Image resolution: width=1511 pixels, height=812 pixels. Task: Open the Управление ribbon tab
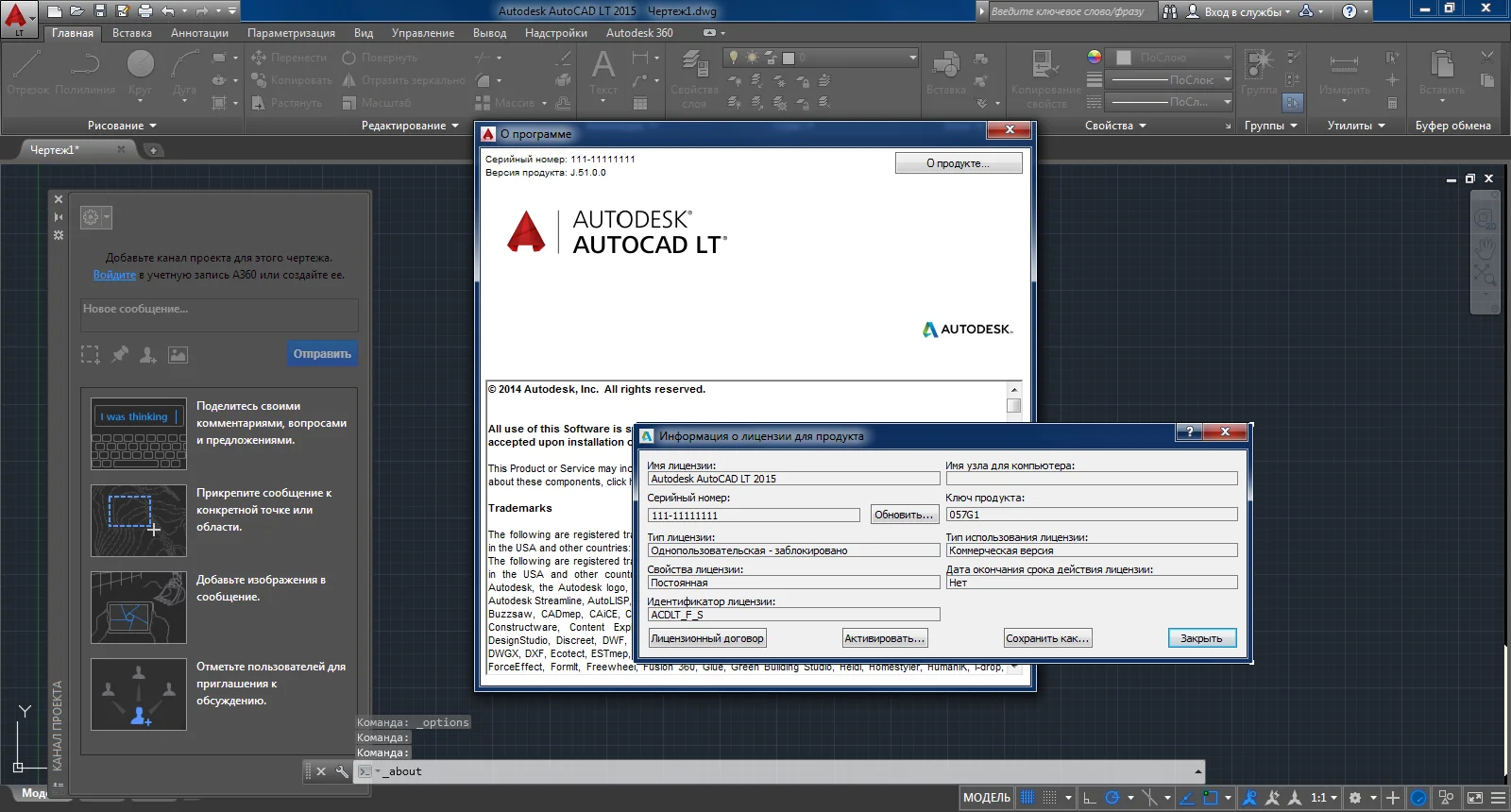(423, 33)
